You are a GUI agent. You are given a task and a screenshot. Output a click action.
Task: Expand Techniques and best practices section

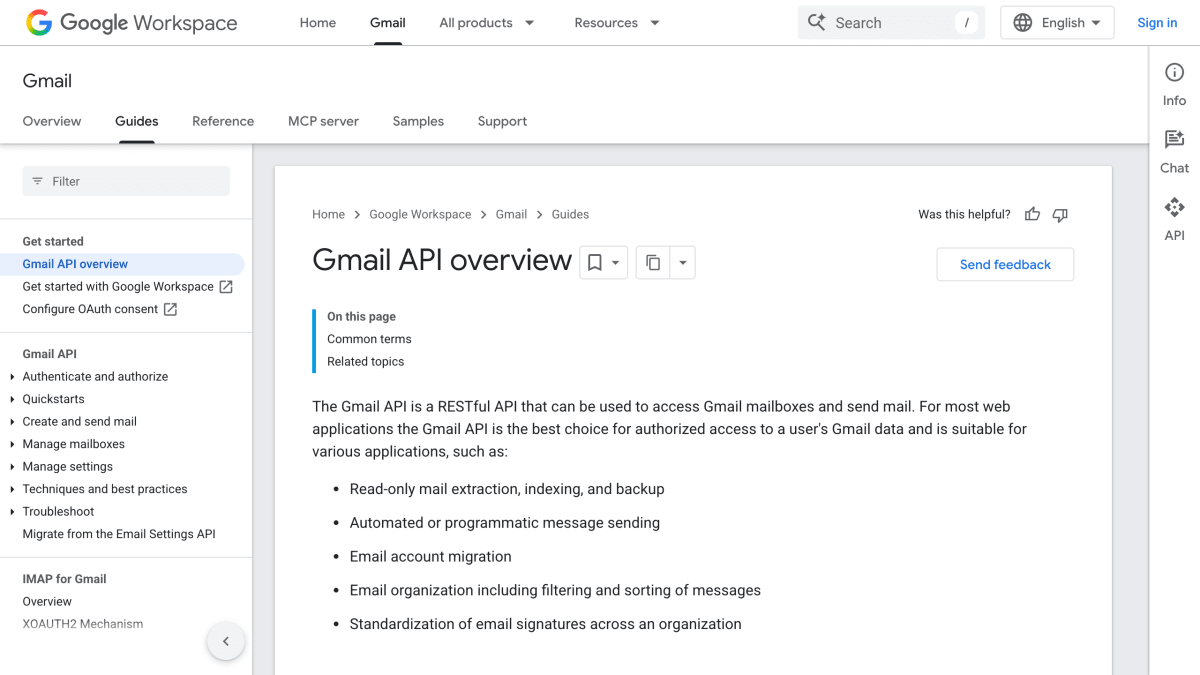[x=12, y=489]
